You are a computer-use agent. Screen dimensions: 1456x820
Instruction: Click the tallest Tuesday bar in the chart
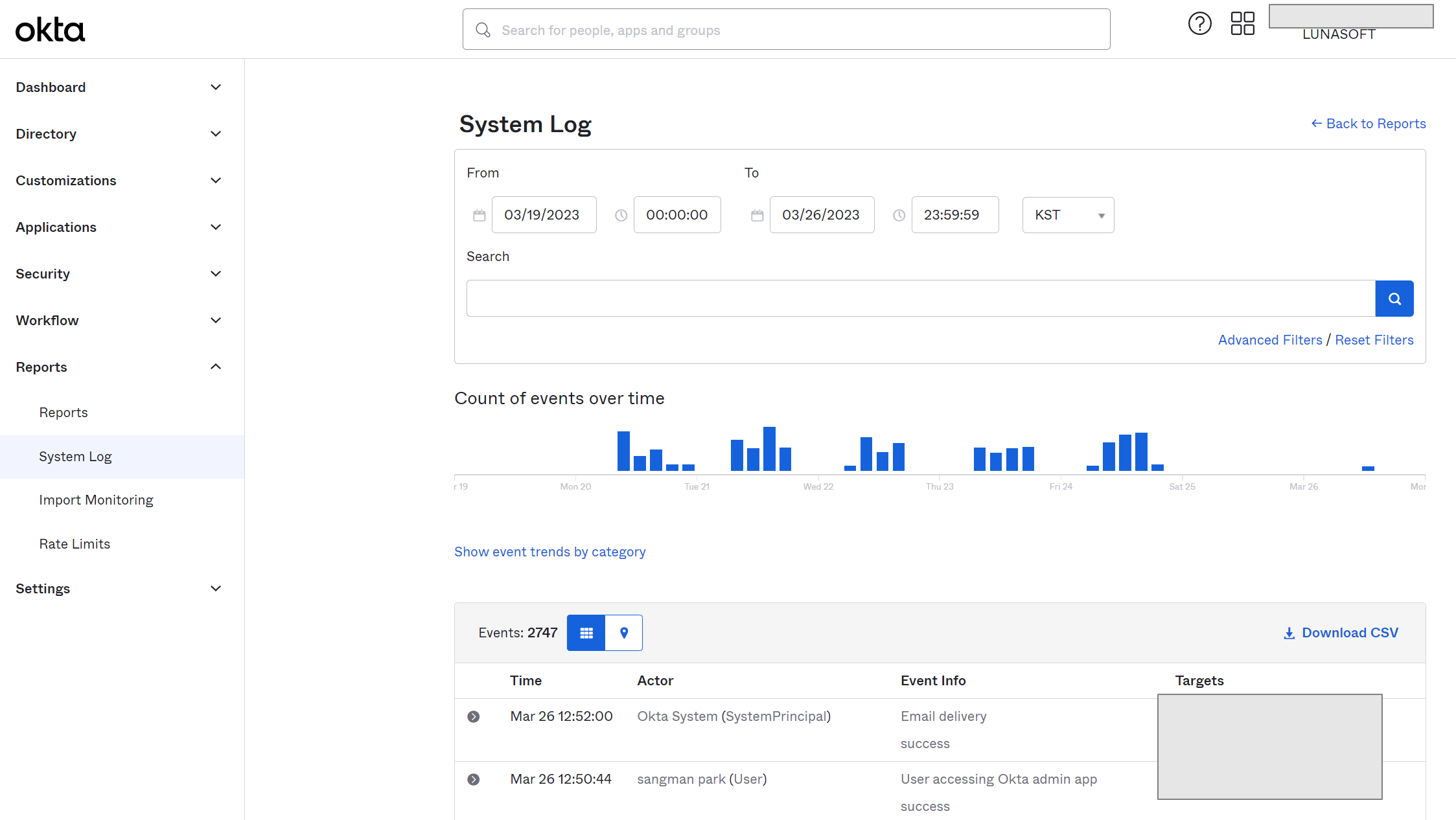coord(769,449)
